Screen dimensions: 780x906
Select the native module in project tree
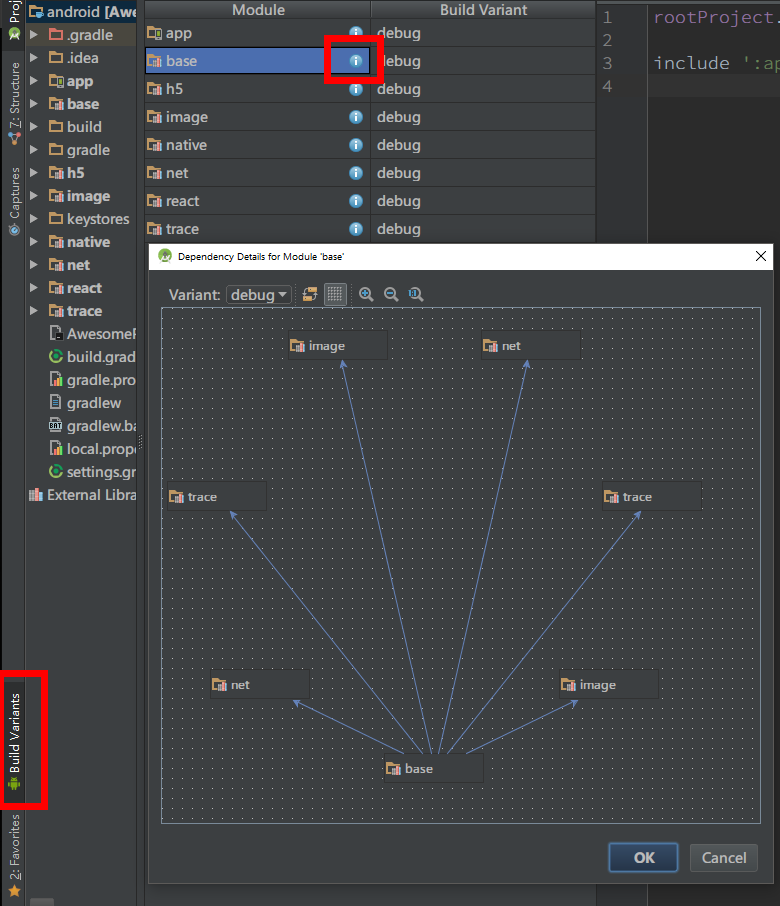coord(80,242)
